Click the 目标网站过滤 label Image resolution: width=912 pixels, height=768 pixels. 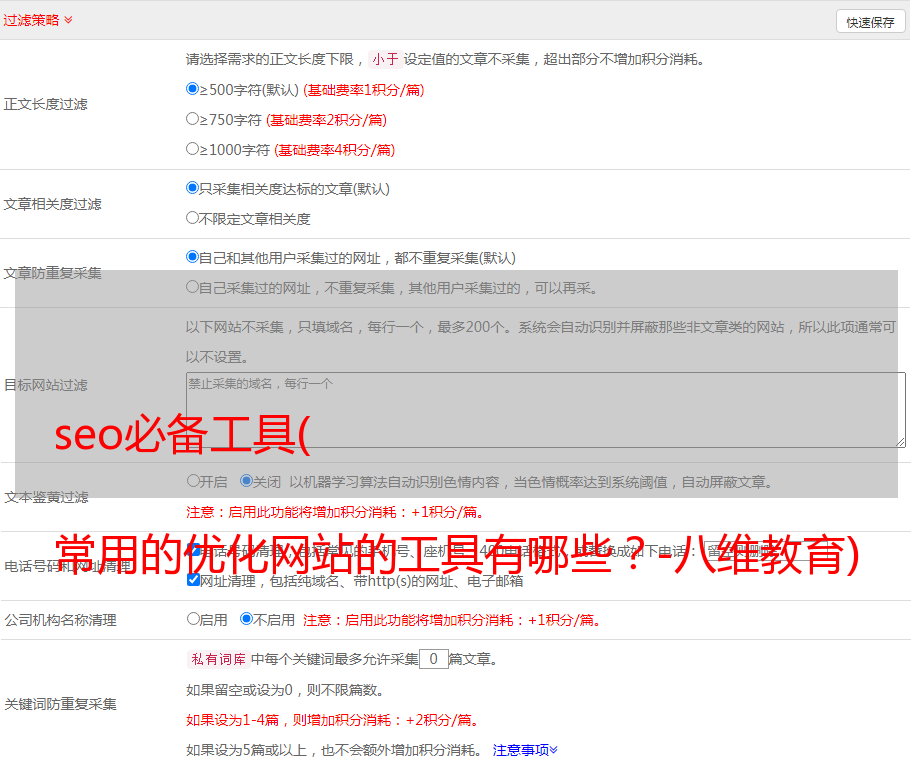click(x=45, y=385)
